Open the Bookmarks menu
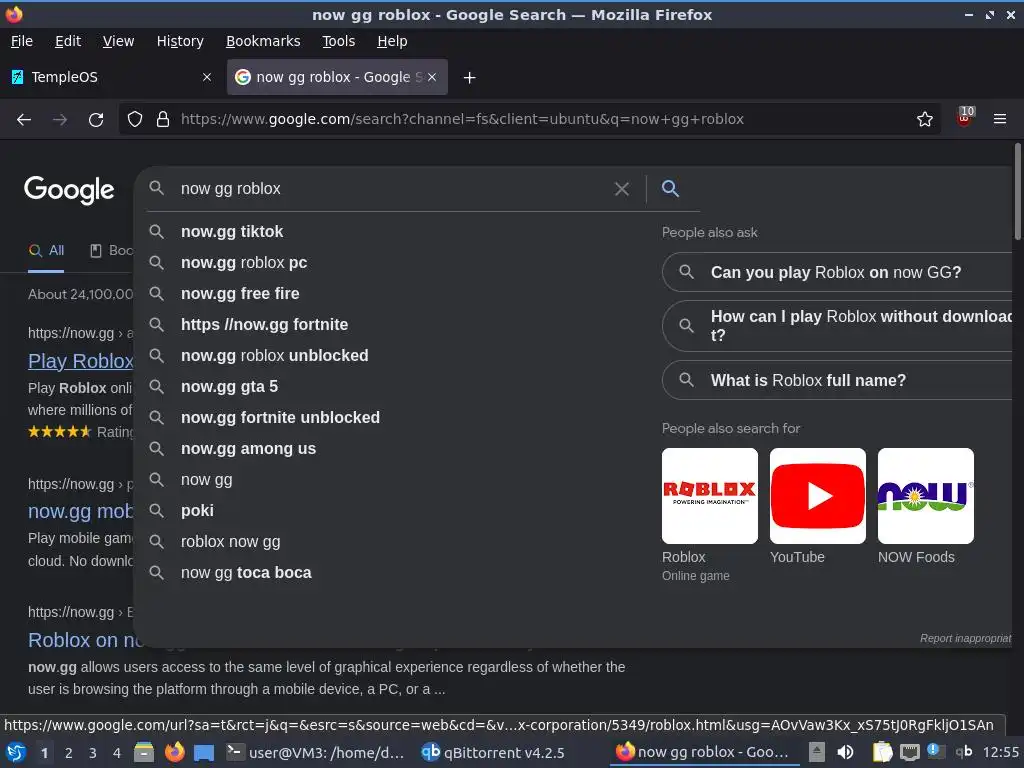Image resolution: width=1024 pixels, height=768 pixels. point(263,41)
